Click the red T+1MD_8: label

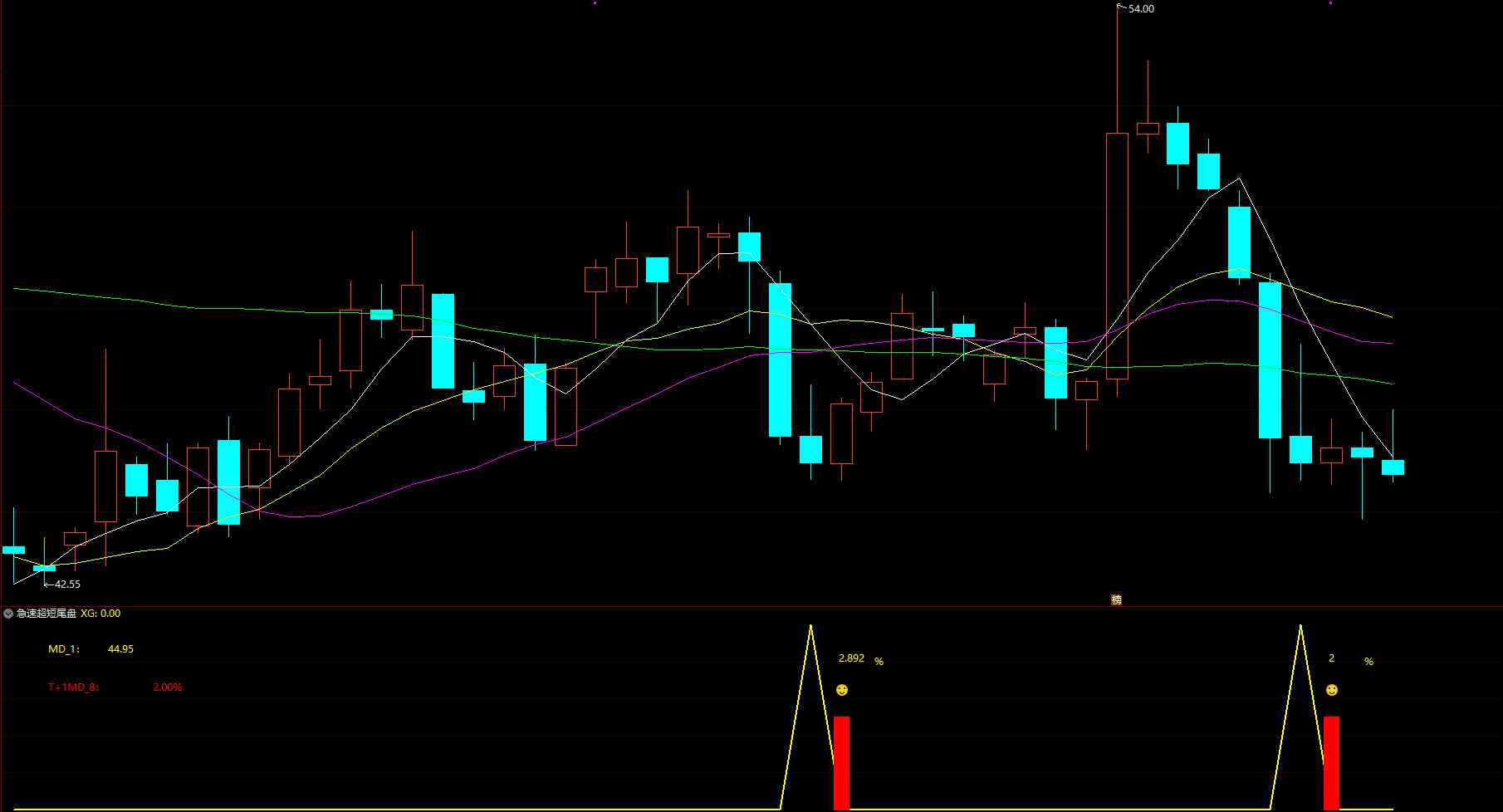[x=74, y=687]
